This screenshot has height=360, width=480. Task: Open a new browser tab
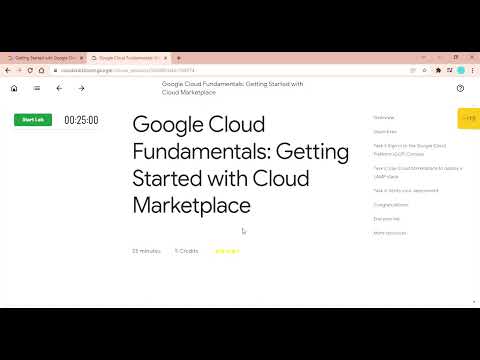pos(179,58)
